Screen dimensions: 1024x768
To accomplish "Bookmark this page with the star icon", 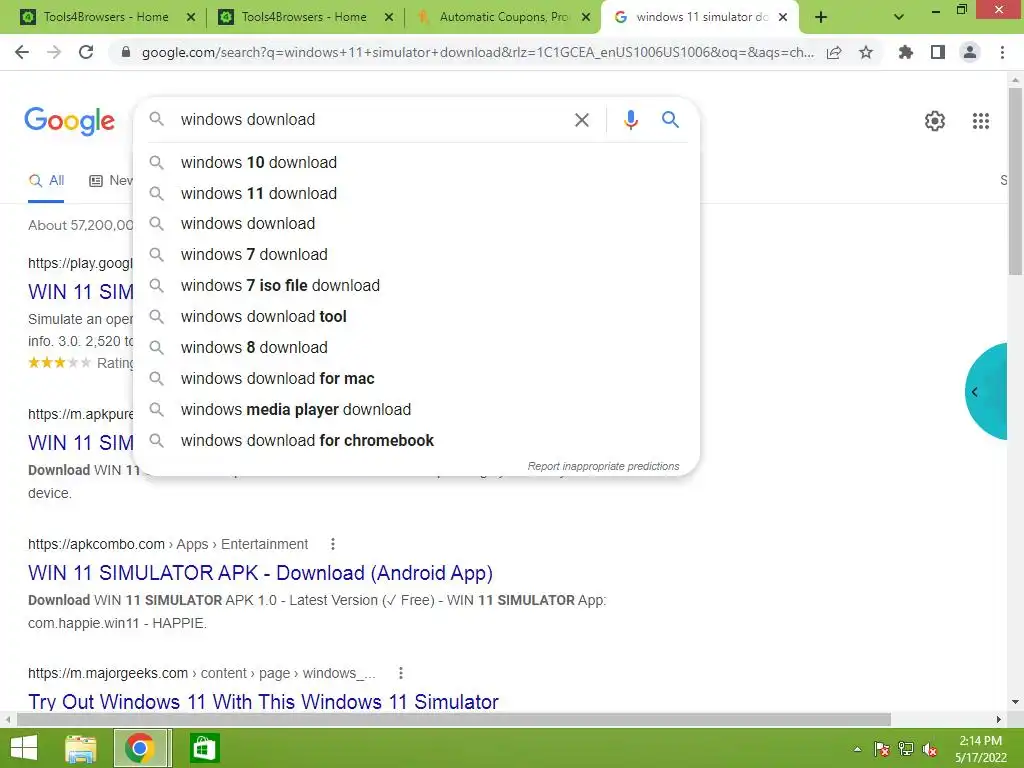I will pyautogui.click(x=866, y=52).
